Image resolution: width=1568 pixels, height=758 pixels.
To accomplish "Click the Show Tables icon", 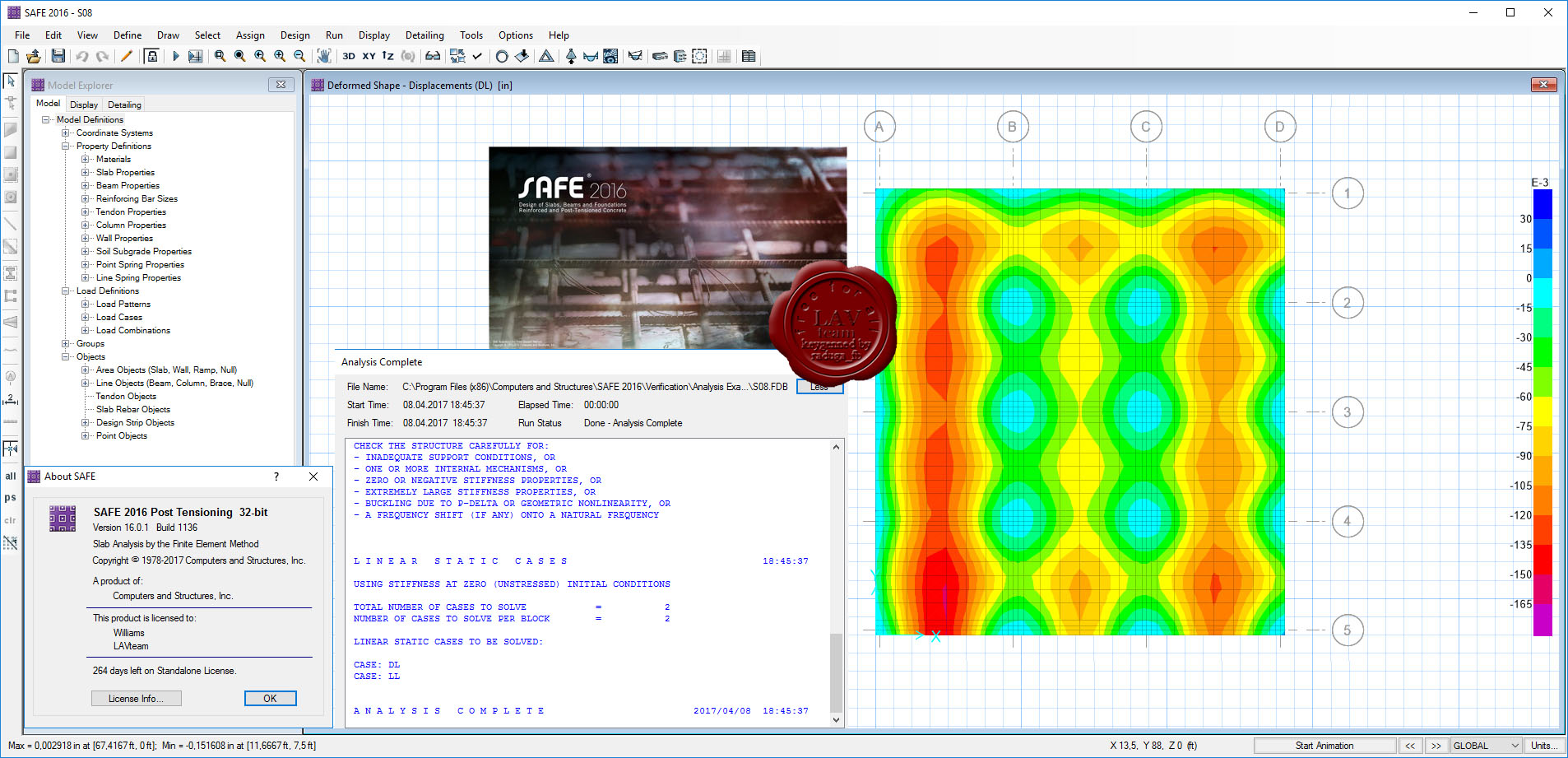I will [x=749, y=56].
